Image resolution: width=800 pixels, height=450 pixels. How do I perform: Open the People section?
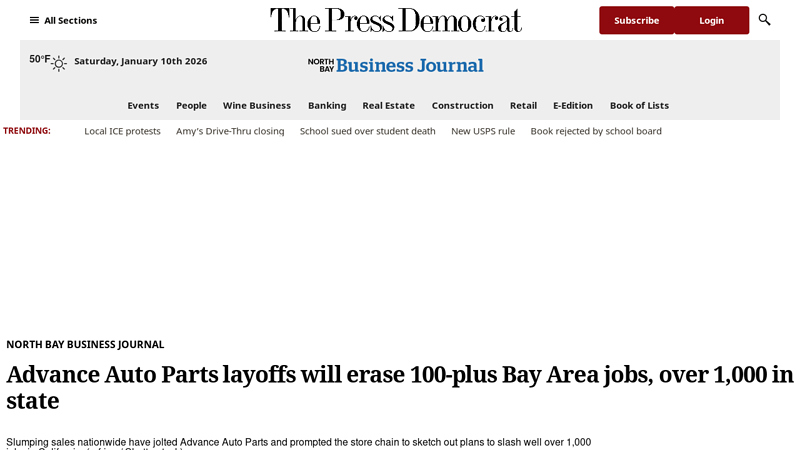point(191,106)
